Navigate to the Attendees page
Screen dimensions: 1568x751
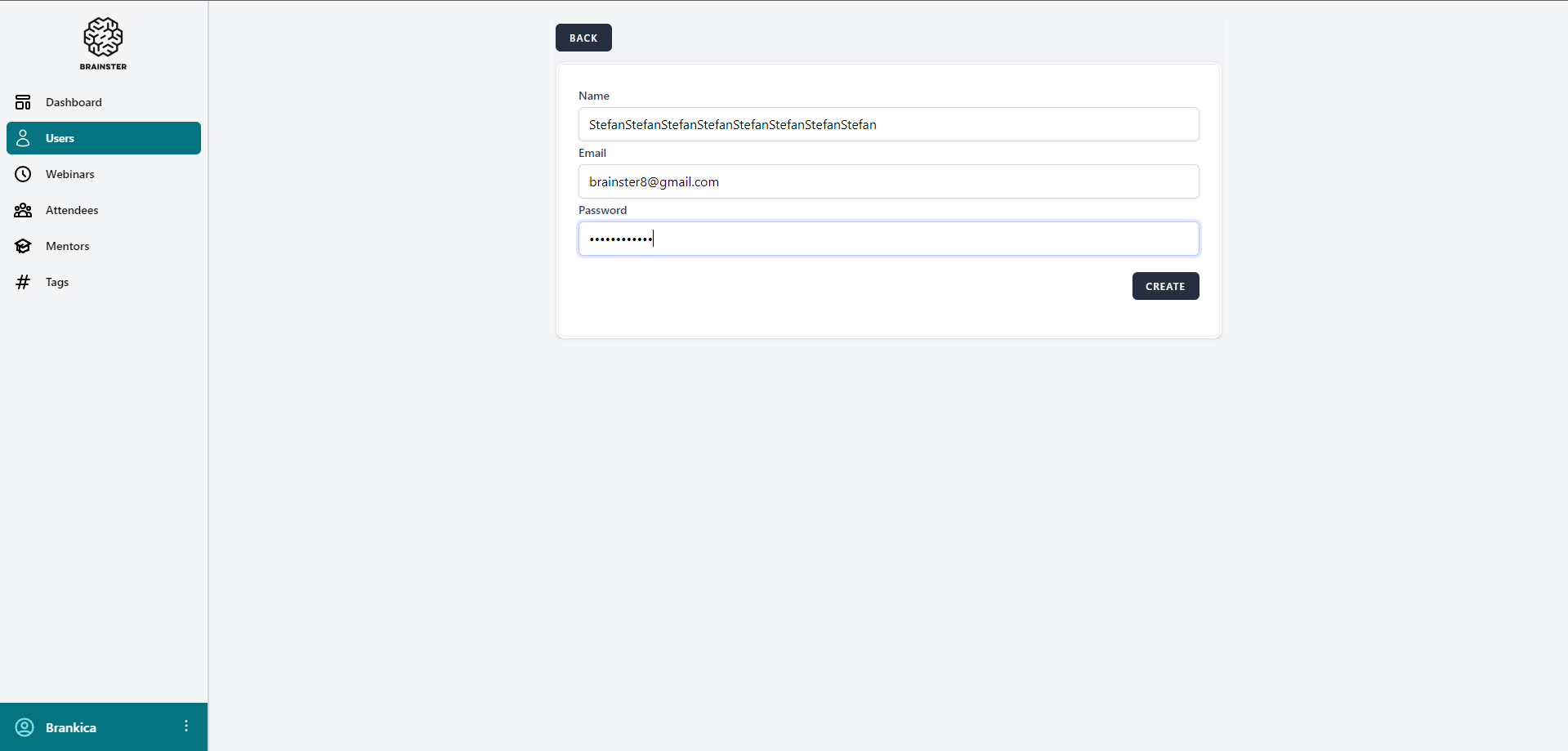(72, 210)
